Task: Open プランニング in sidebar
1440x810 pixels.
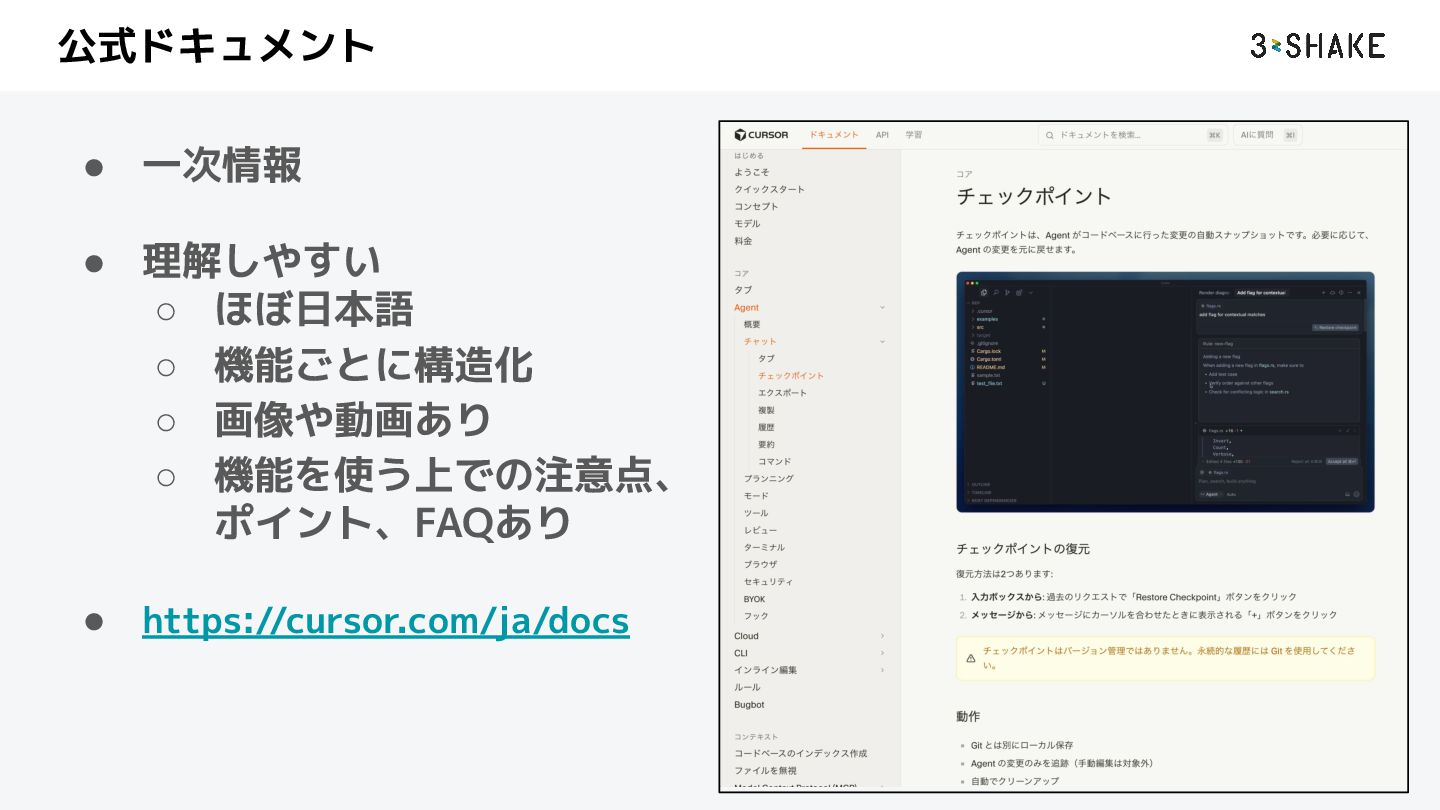Action: click(x=768, y=478)
